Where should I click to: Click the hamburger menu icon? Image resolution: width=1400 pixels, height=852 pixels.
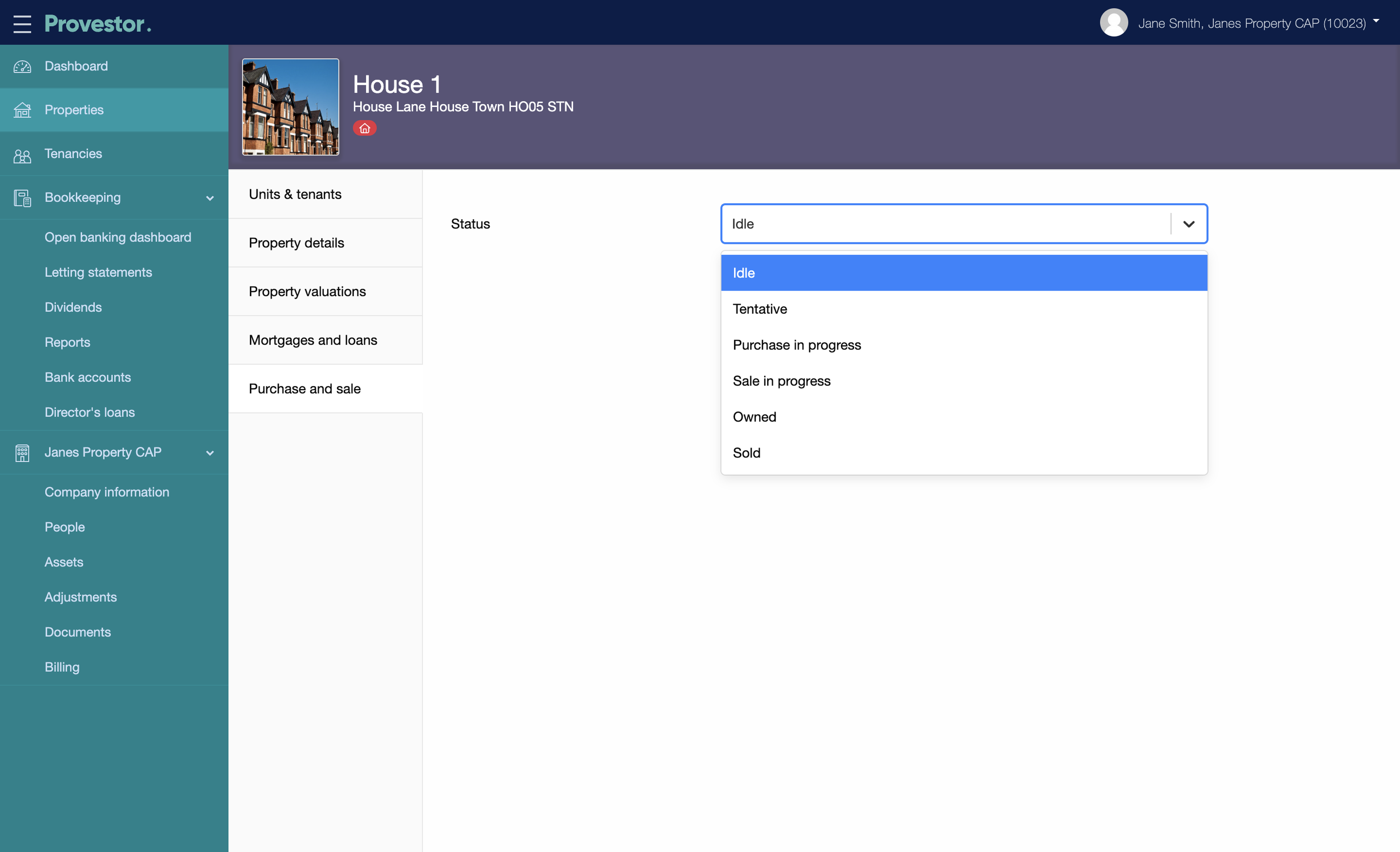(22, 23)
